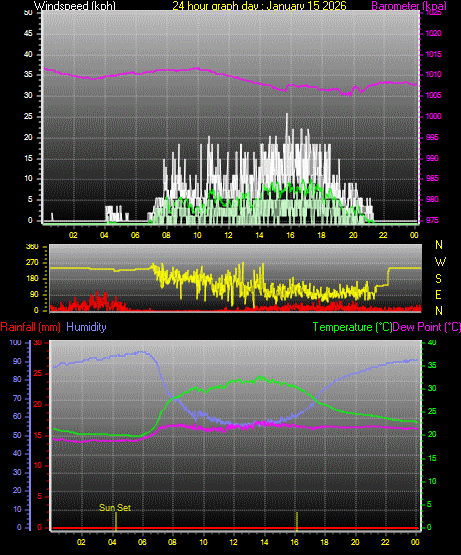The width and height of the screenshot is (461, 555).
Task: Click the yellow marker line under 'Sun Set'
Action: point(116,521)
